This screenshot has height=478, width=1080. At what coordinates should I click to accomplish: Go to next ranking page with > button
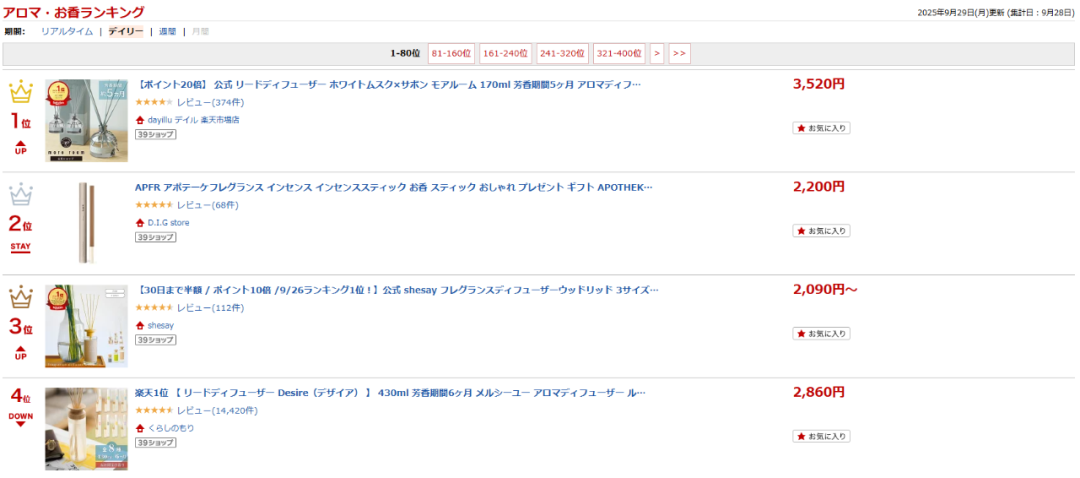657,53
